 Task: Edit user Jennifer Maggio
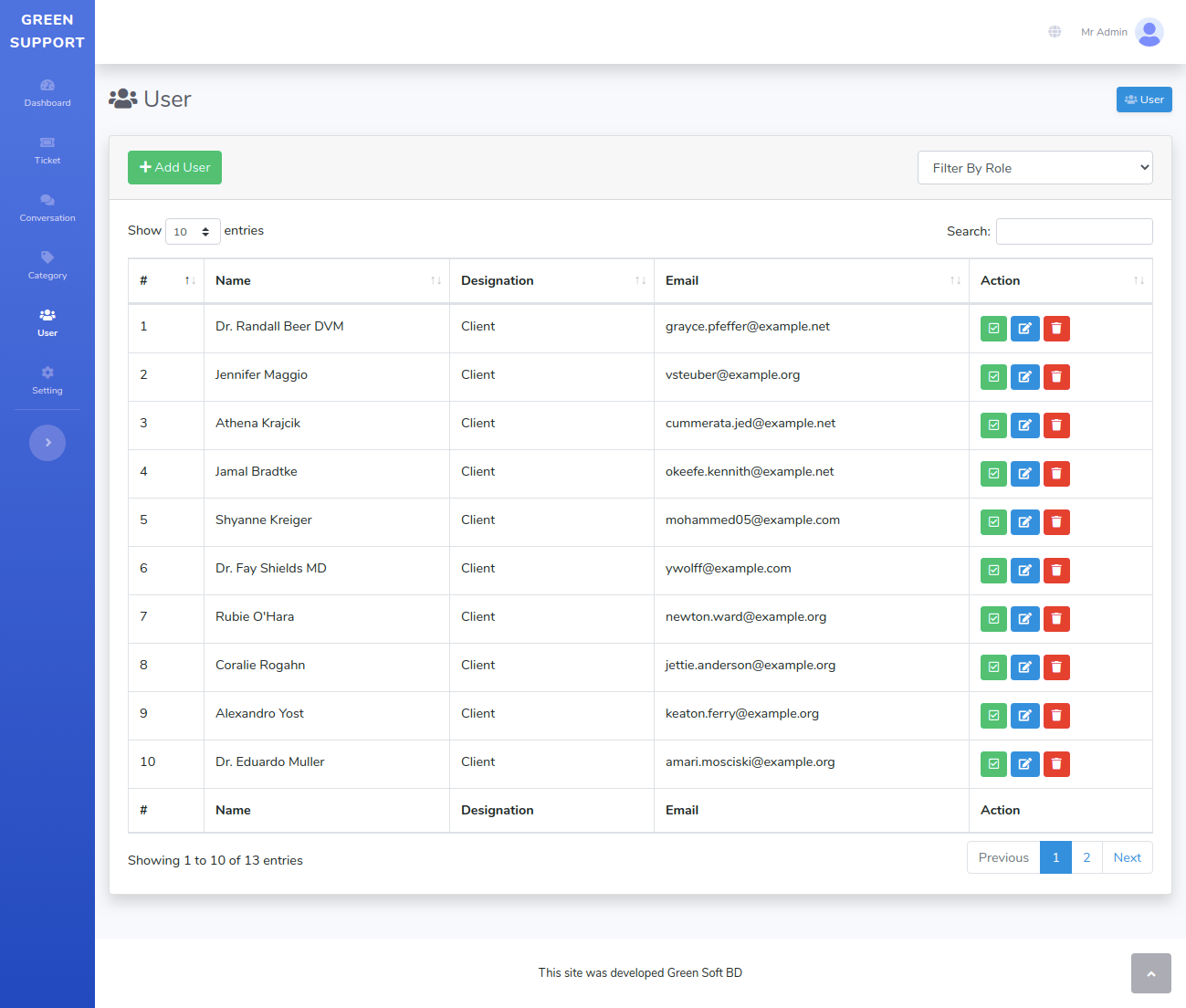click(x=1024, y=377)
